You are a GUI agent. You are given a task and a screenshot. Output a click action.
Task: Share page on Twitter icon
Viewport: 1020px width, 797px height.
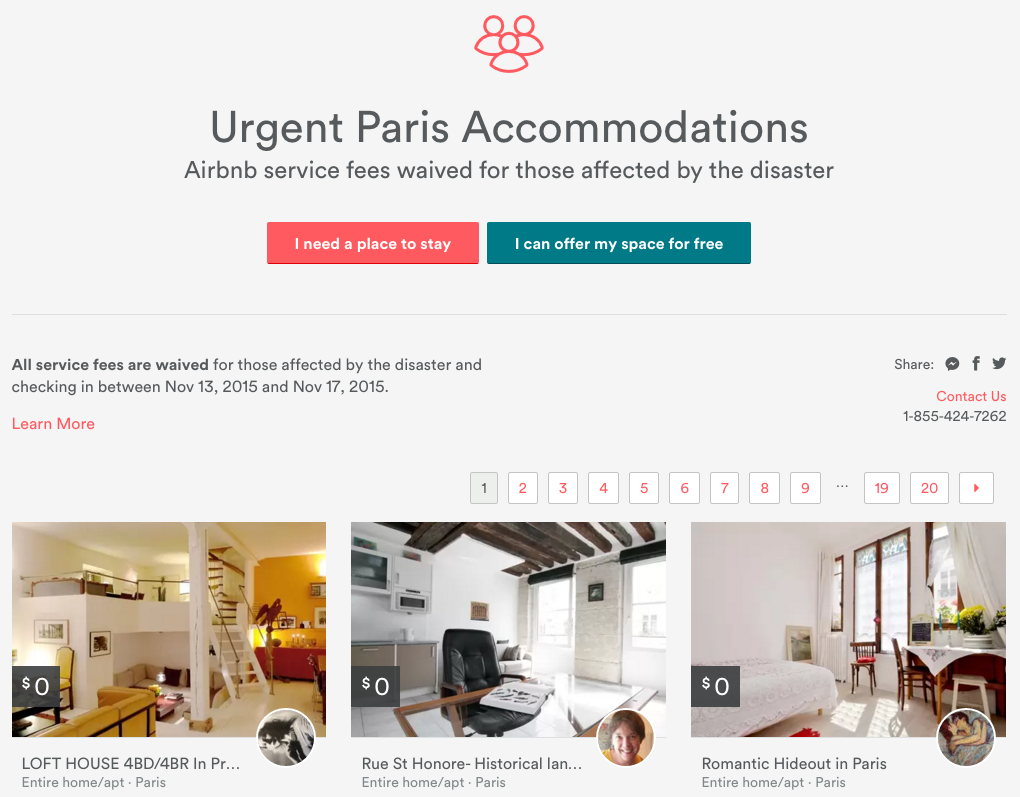[999, 363]
